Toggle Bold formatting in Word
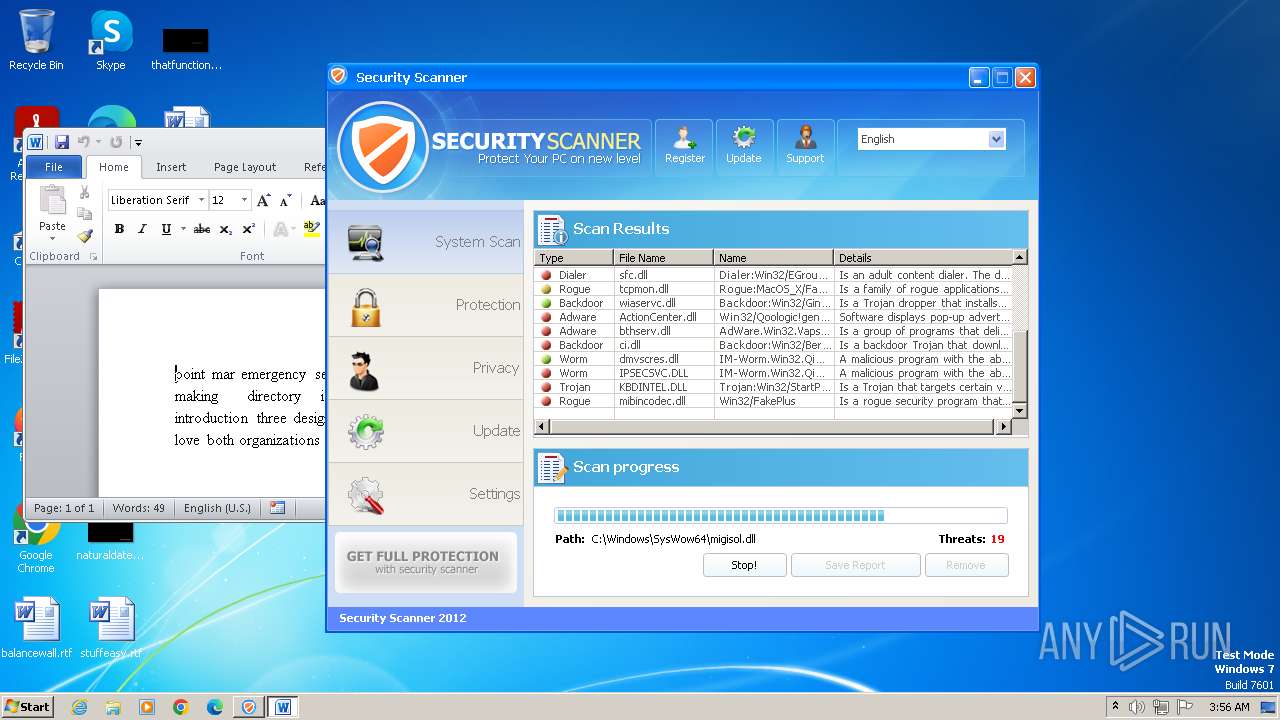Image resolution: width=1280 pixels, height=720 pixels. tap(119, 229)
